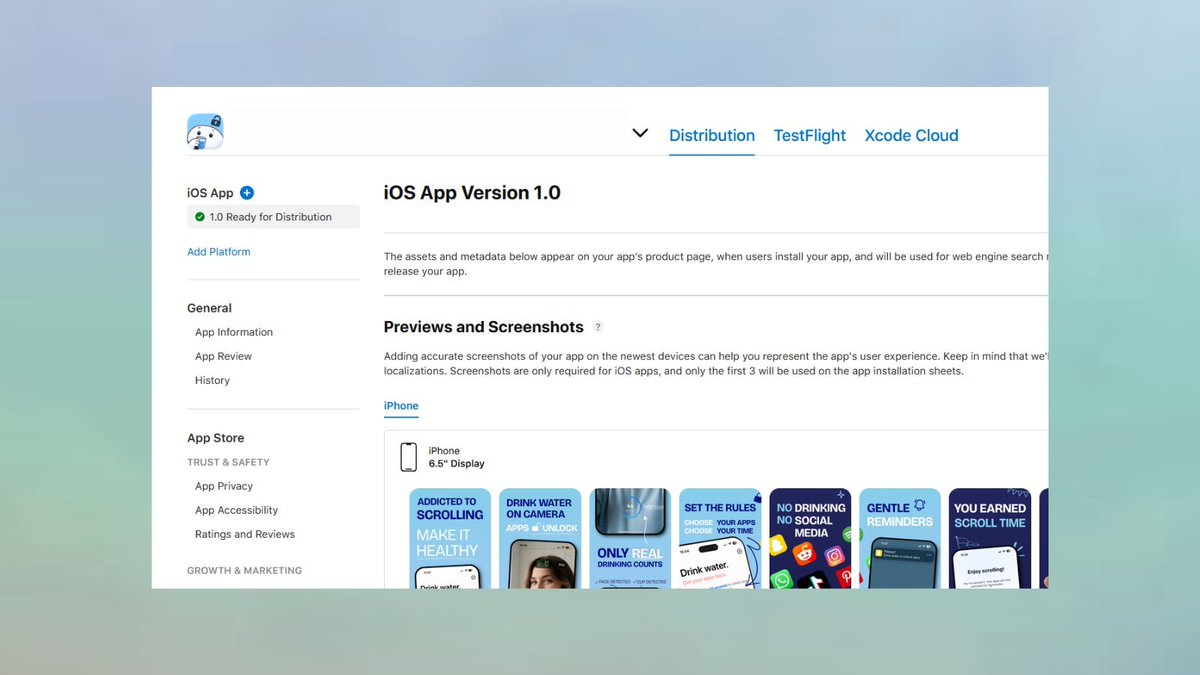Open the You Earned Scroll Time screenshot
Image resolution: width=1200 pixels, height=675 pixels.
click(x=990, y=538)
